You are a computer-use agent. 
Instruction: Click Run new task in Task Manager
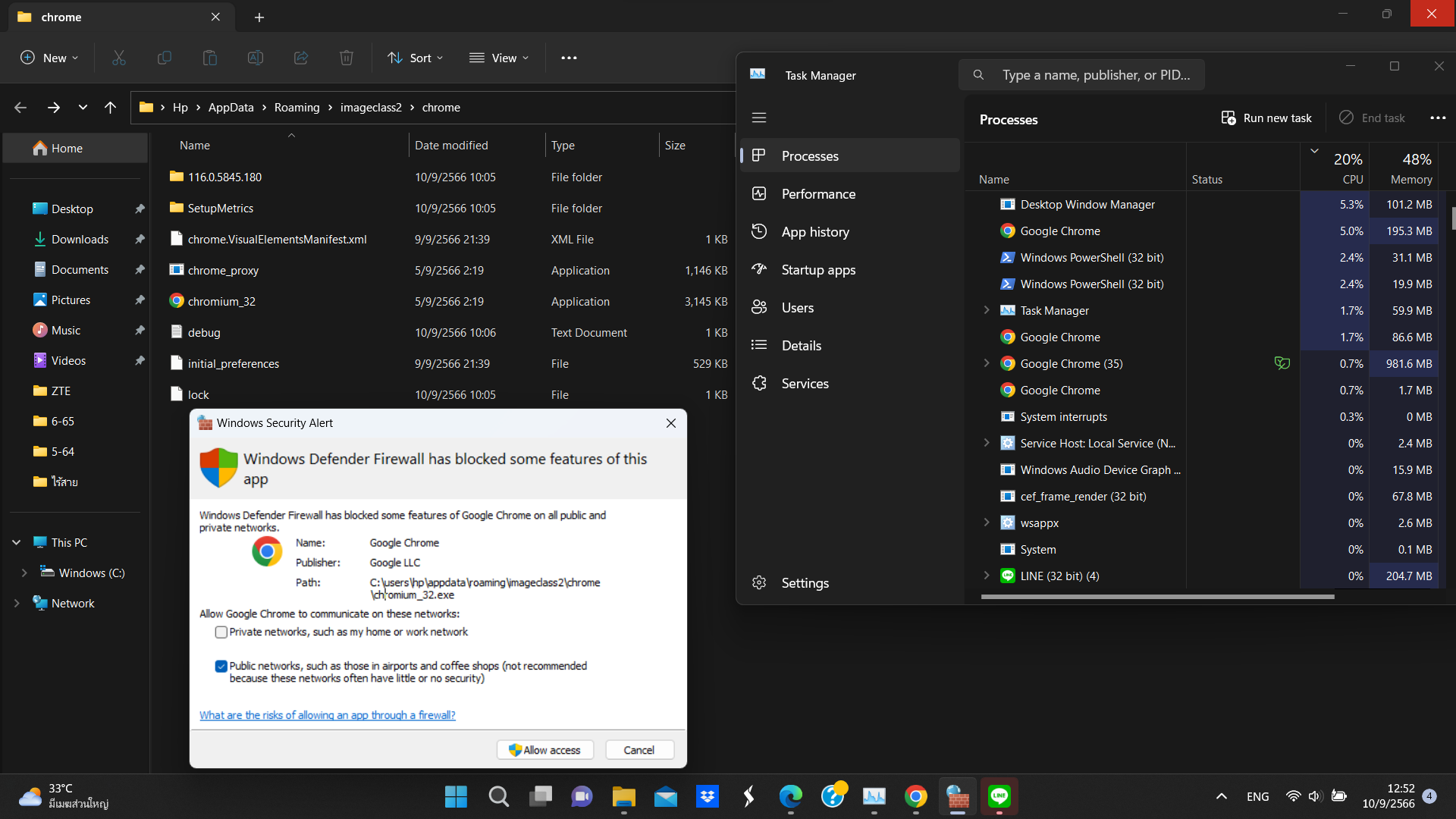pyautogui.click(x=1266, y=118)
